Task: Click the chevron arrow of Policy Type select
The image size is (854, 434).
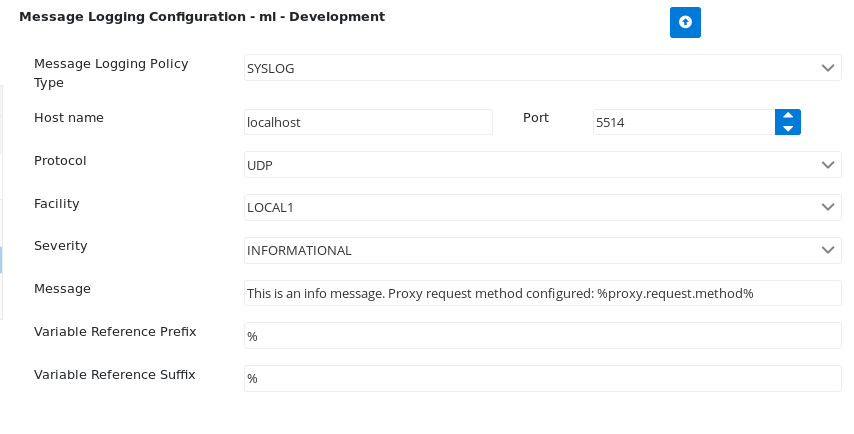Action: pos(828,68)
